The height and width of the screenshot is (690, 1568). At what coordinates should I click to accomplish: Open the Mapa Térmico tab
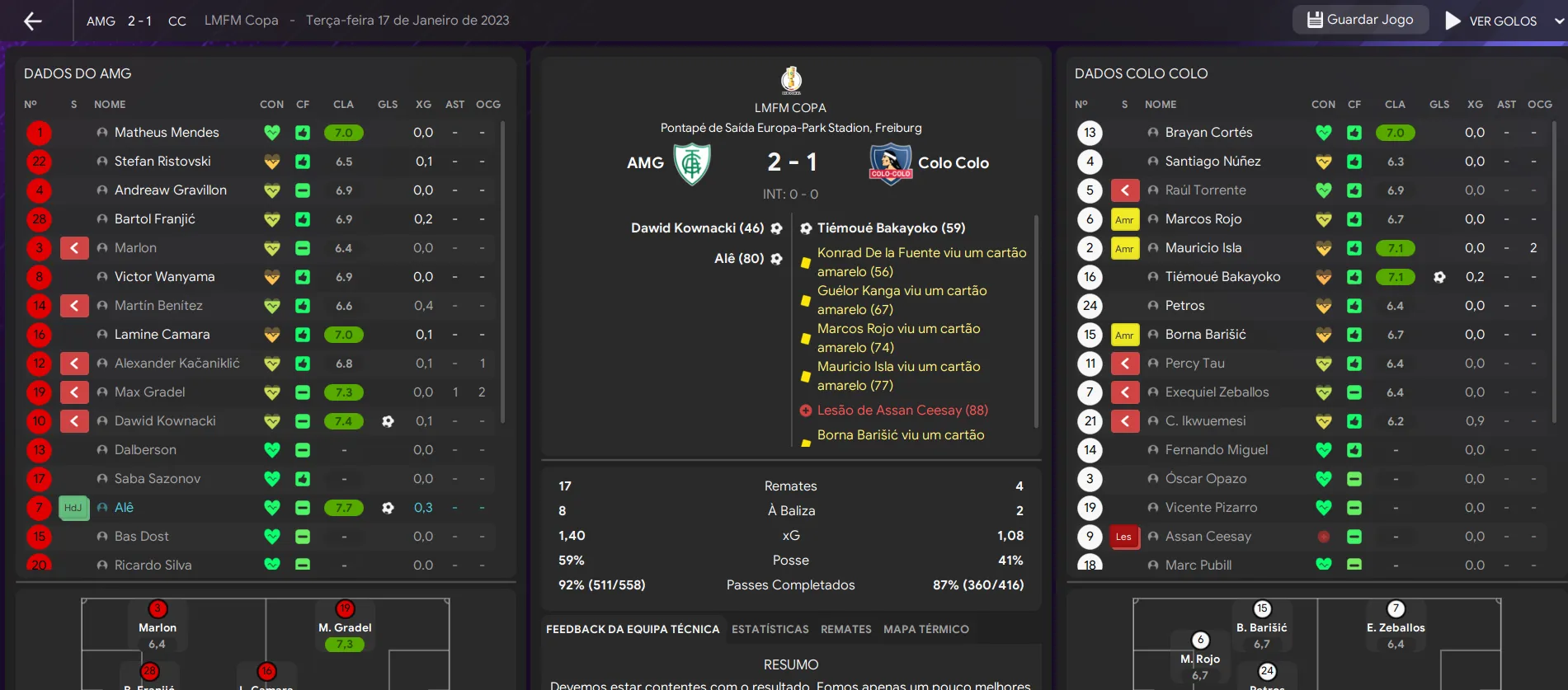tap(926, 629)
